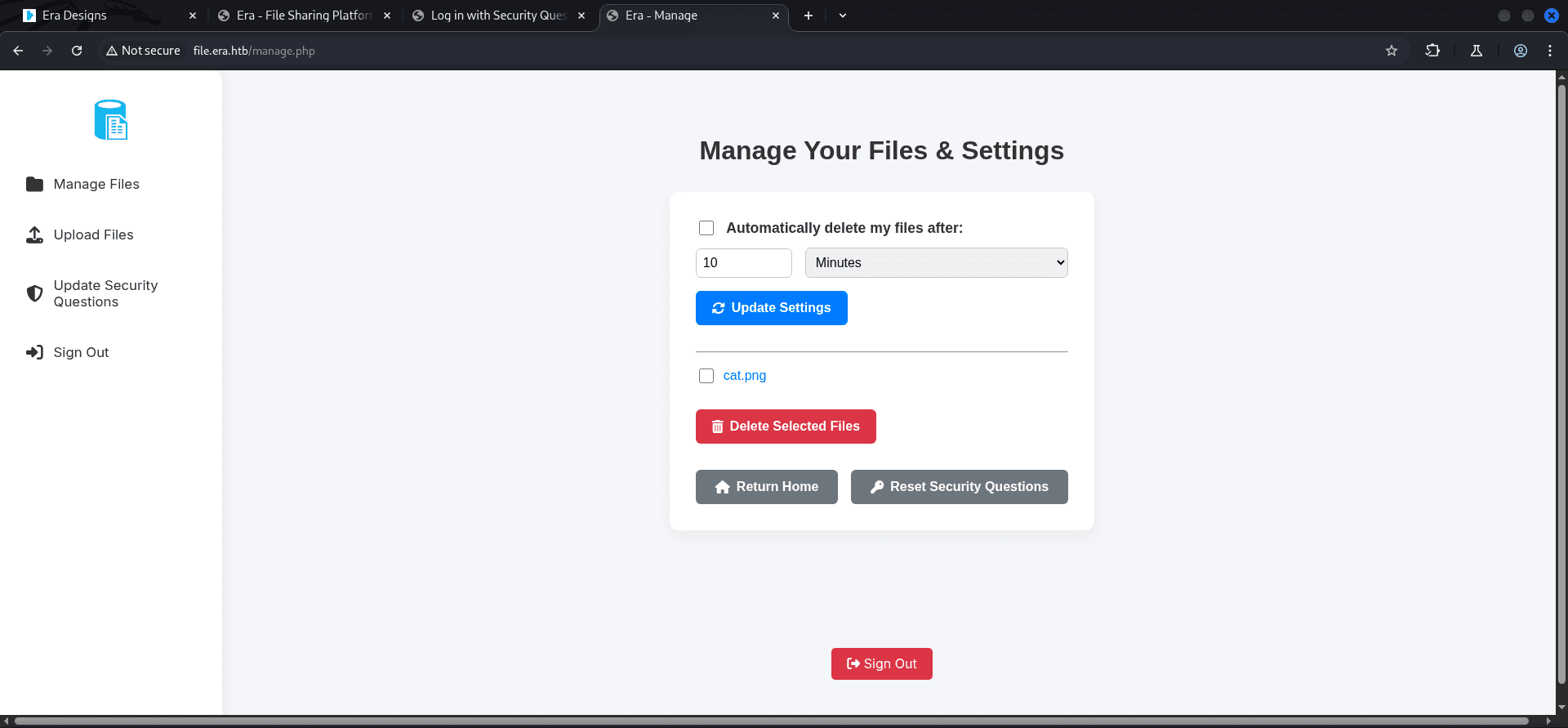Switch to Log in with Security Questions tab
The image size is (1568, 728).
pyautogui.click(x=498, y=16)
